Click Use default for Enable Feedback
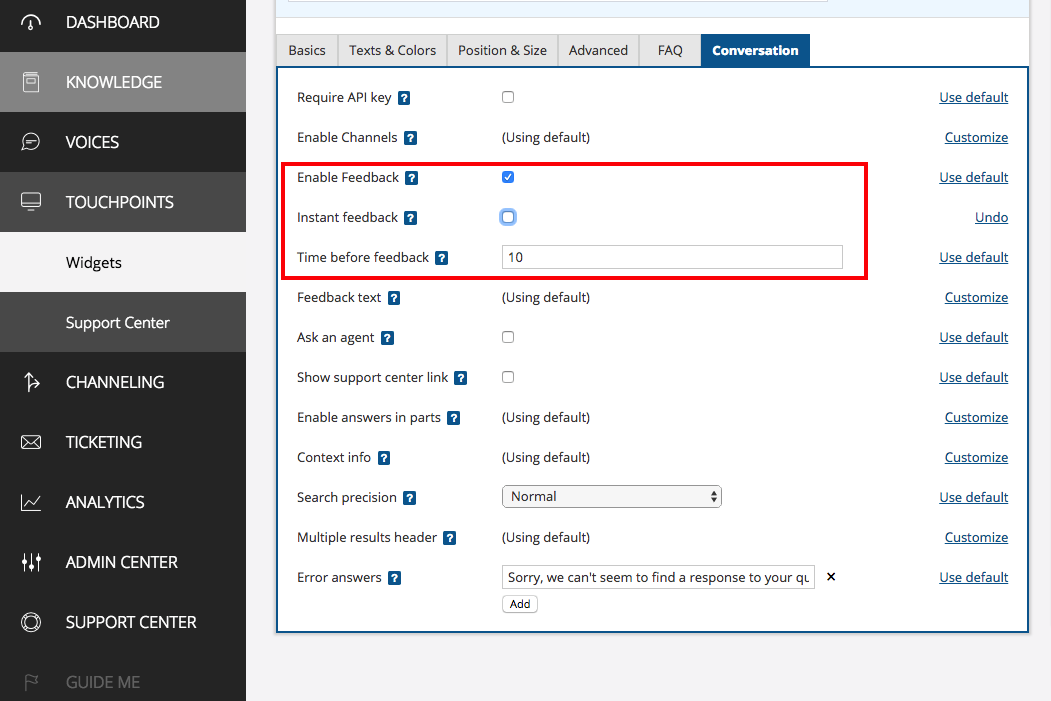1051x701 pixels. tap(973, 177)
